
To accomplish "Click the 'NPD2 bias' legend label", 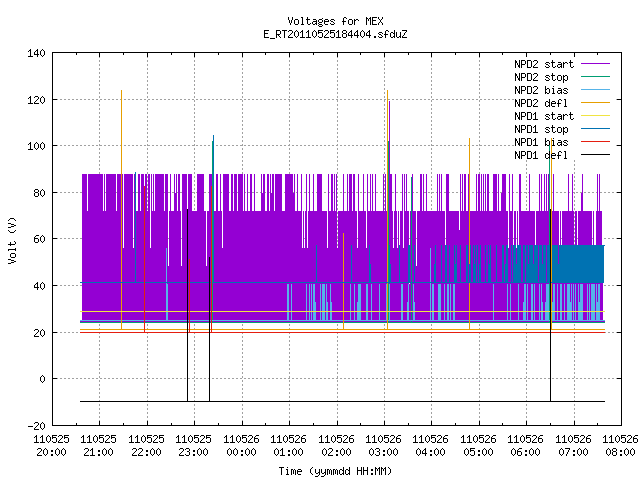I will tap(541, 90).
